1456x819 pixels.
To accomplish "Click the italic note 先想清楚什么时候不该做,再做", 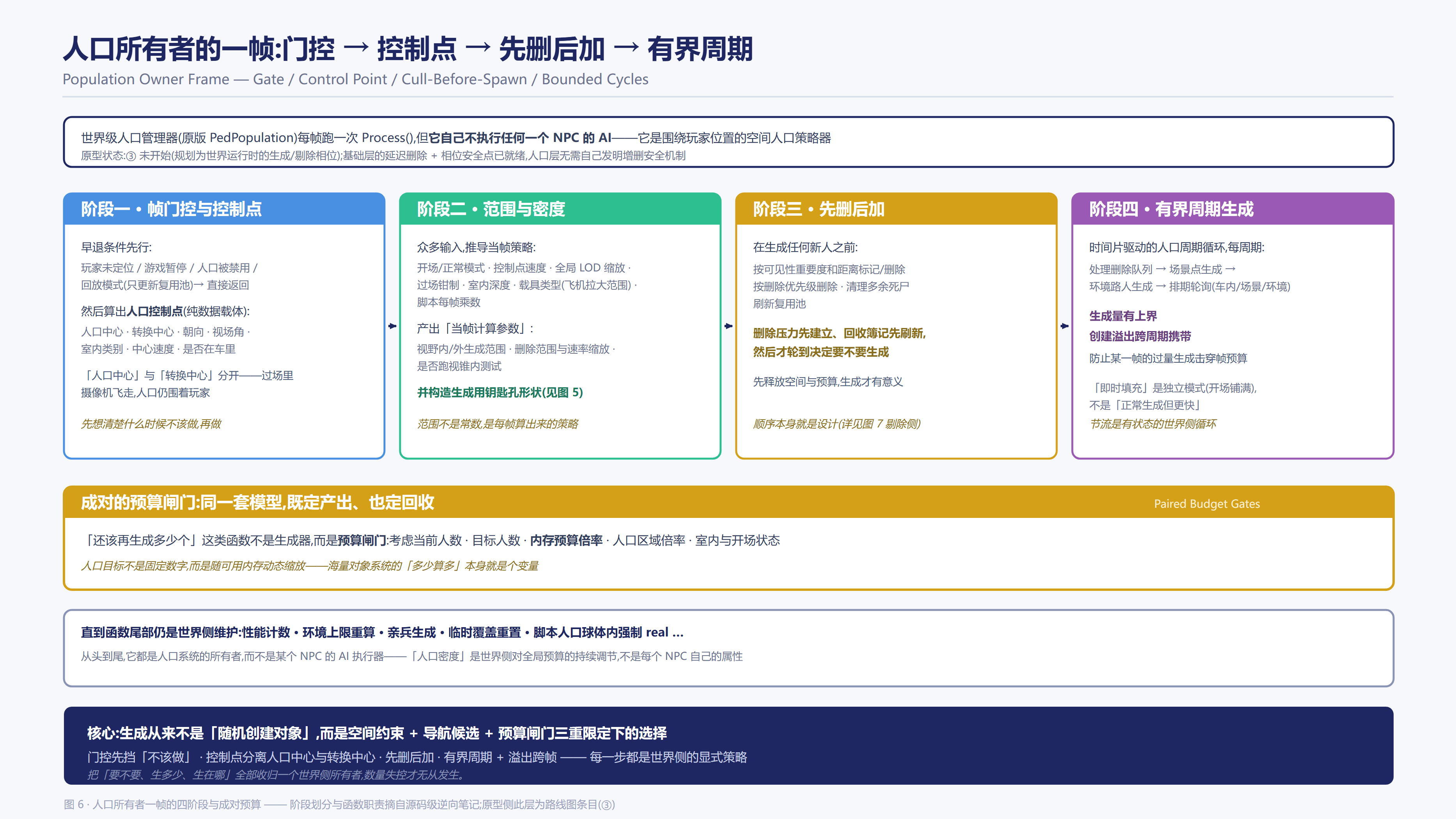I will pyautogui.click(x=151, y=424).
